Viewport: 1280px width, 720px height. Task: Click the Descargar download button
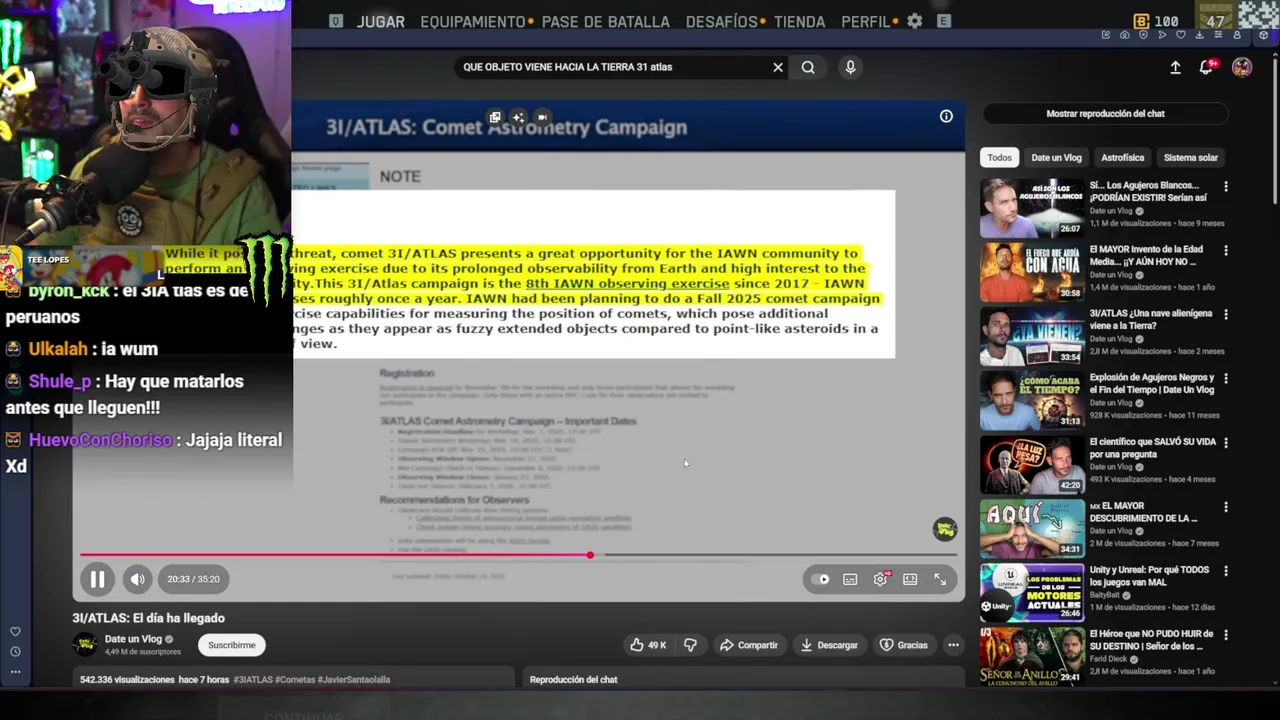[x=829, y=645]
